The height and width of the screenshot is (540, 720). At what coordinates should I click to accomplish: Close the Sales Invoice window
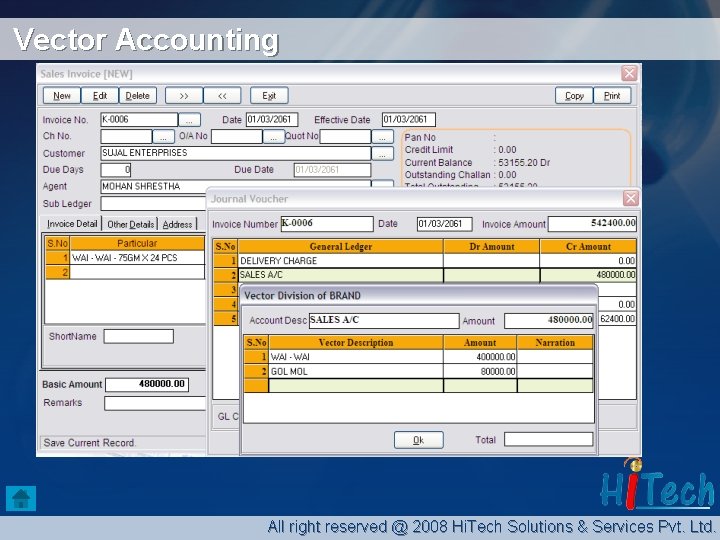[629, 73]
